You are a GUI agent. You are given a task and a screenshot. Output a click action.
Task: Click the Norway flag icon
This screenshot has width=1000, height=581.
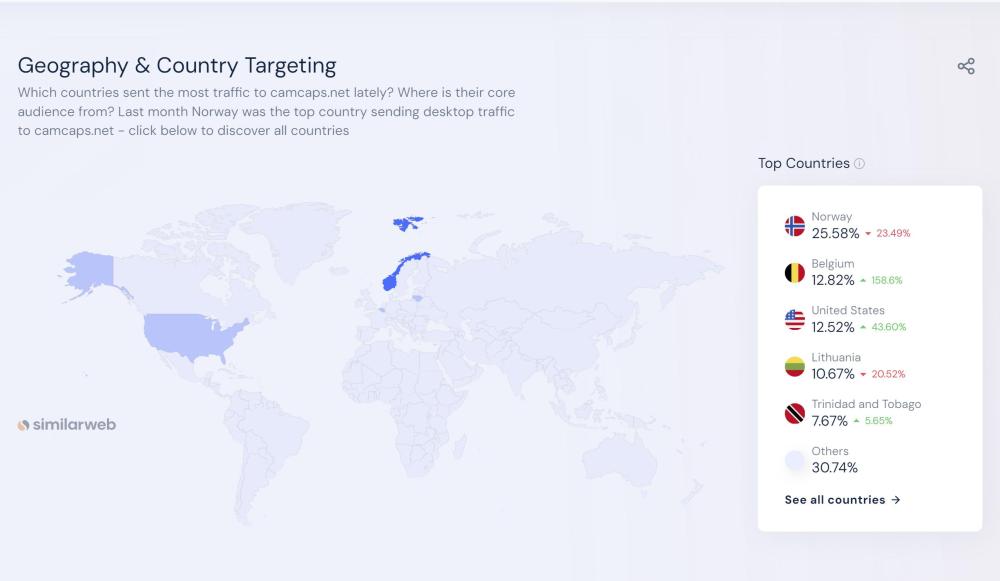pyautogui.click(x=795, y=226)
